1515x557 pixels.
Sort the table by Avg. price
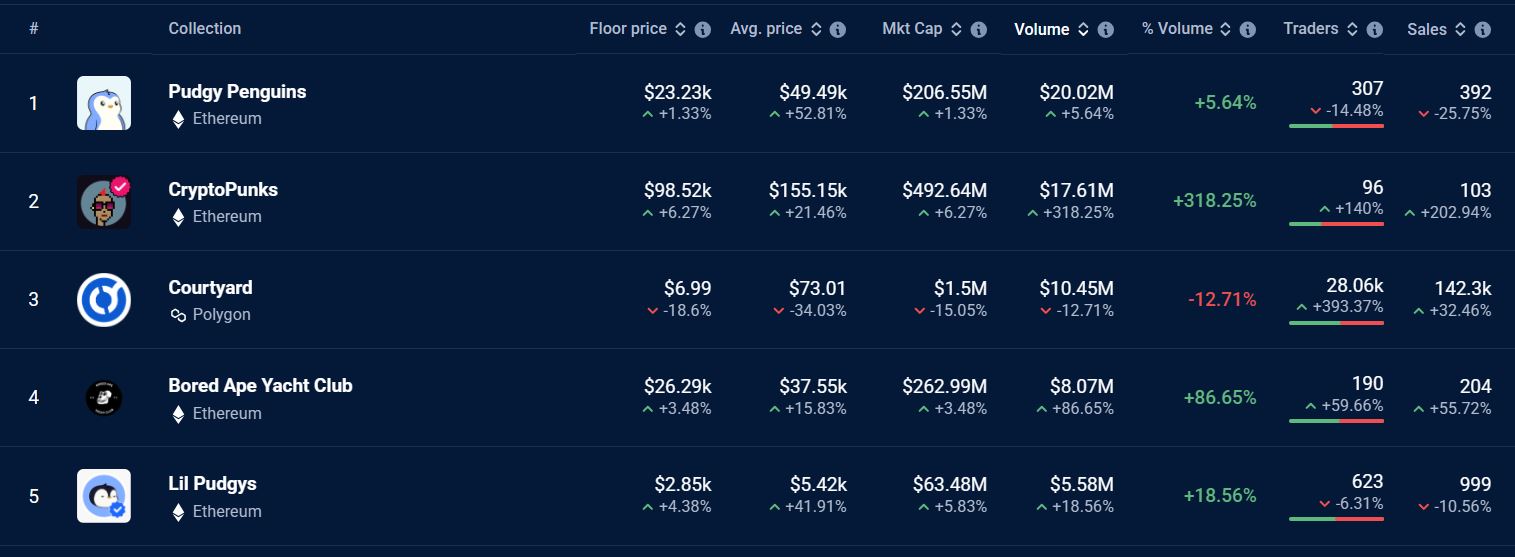[815, 30]
